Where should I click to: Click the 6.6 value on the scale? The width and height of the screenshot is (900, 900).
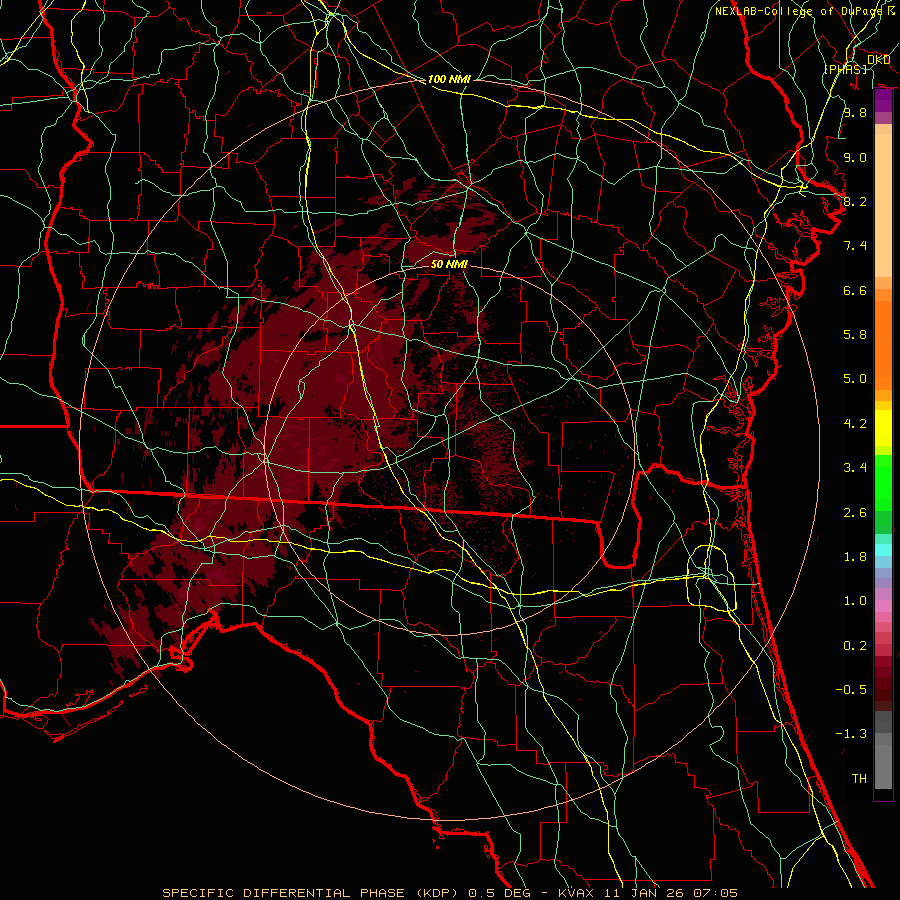[x=855, y=290]
